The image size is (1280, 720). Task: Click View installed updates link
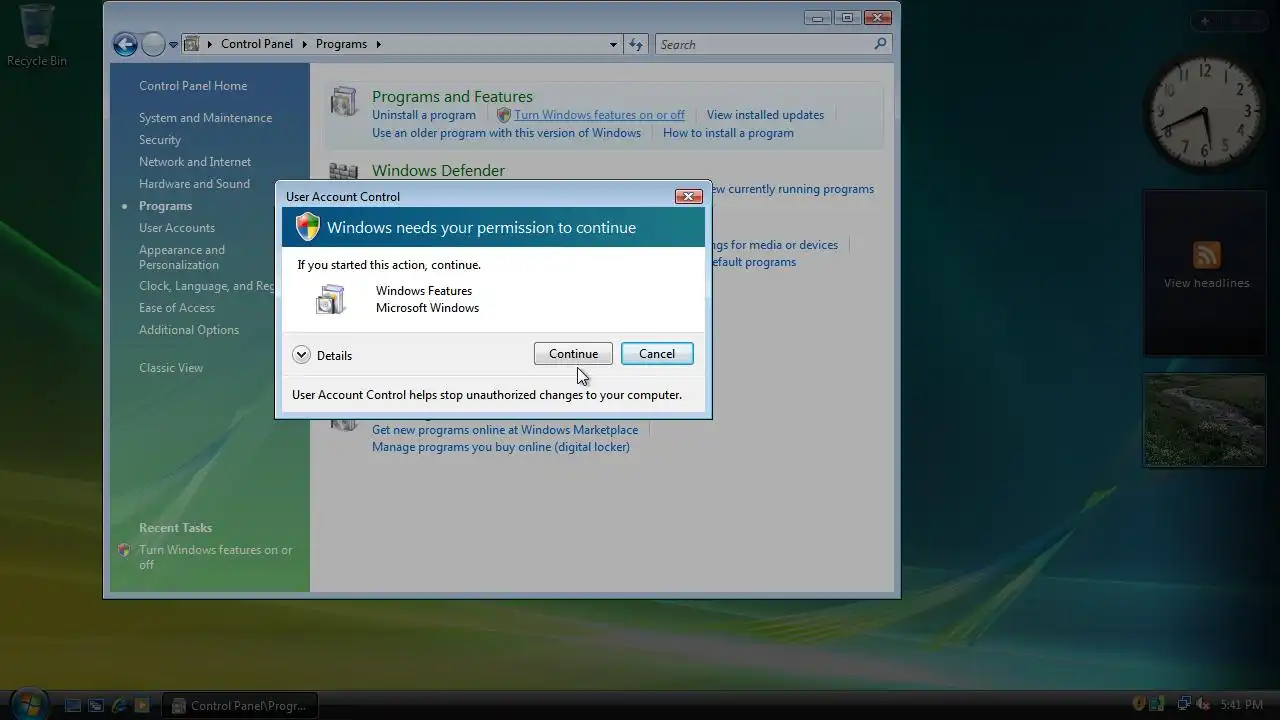click(x=765, y=115)
